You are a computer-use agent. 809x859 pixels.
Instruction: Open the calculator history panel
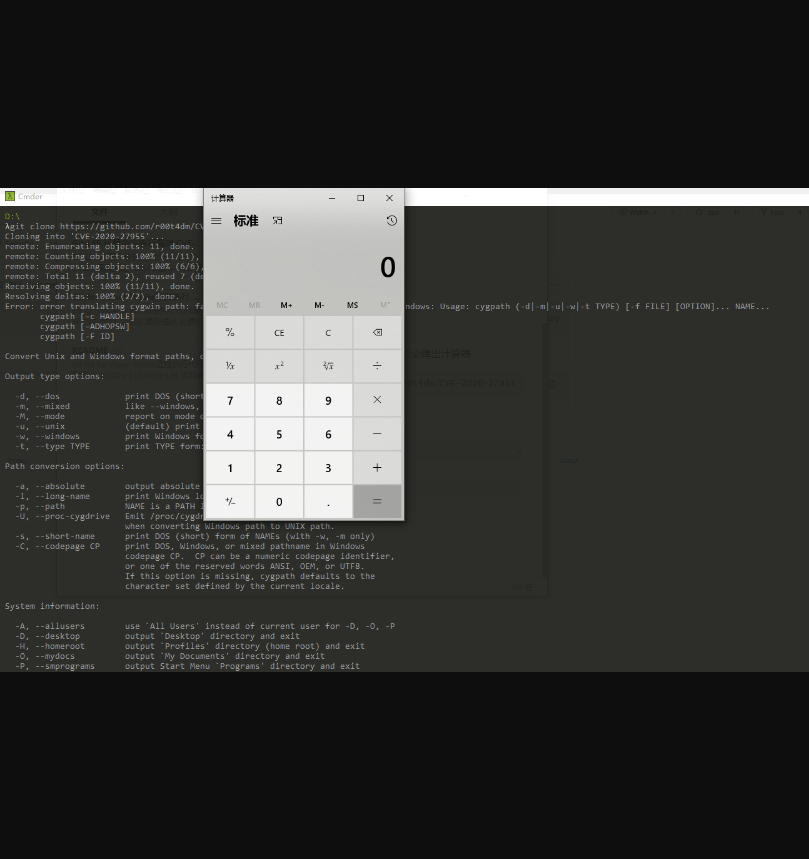(391, 221)
